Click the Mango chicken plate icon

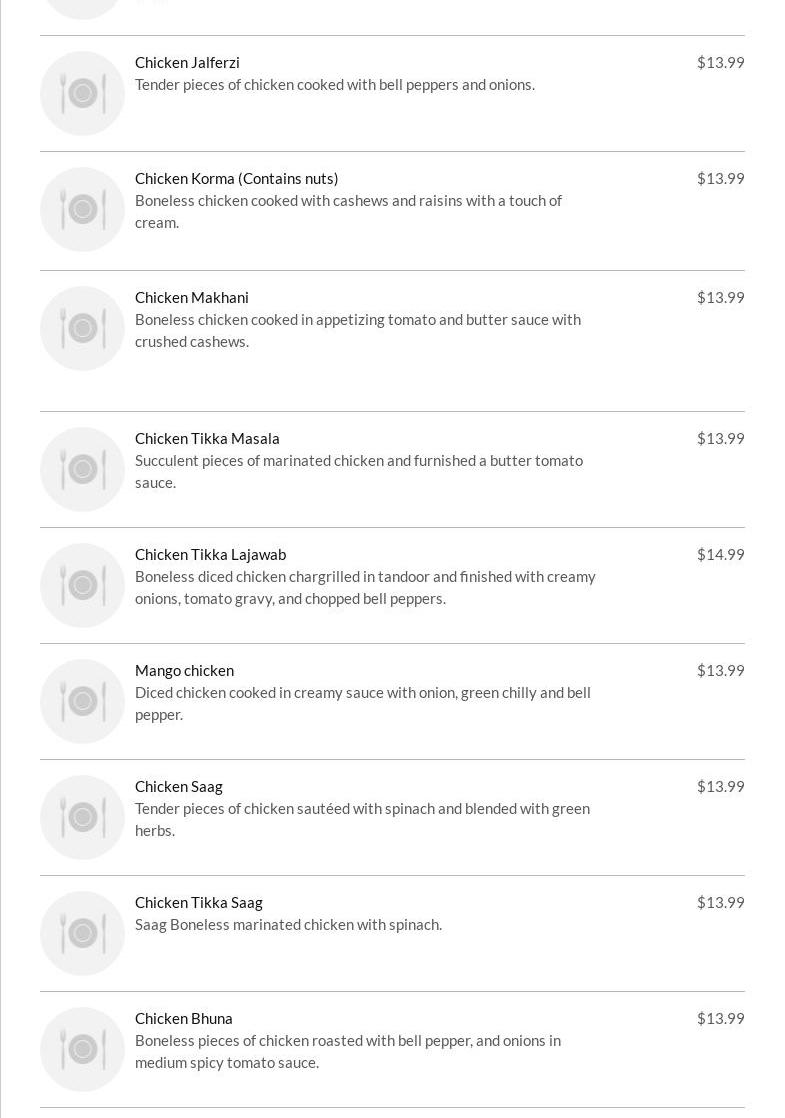[x=82, y=701]
